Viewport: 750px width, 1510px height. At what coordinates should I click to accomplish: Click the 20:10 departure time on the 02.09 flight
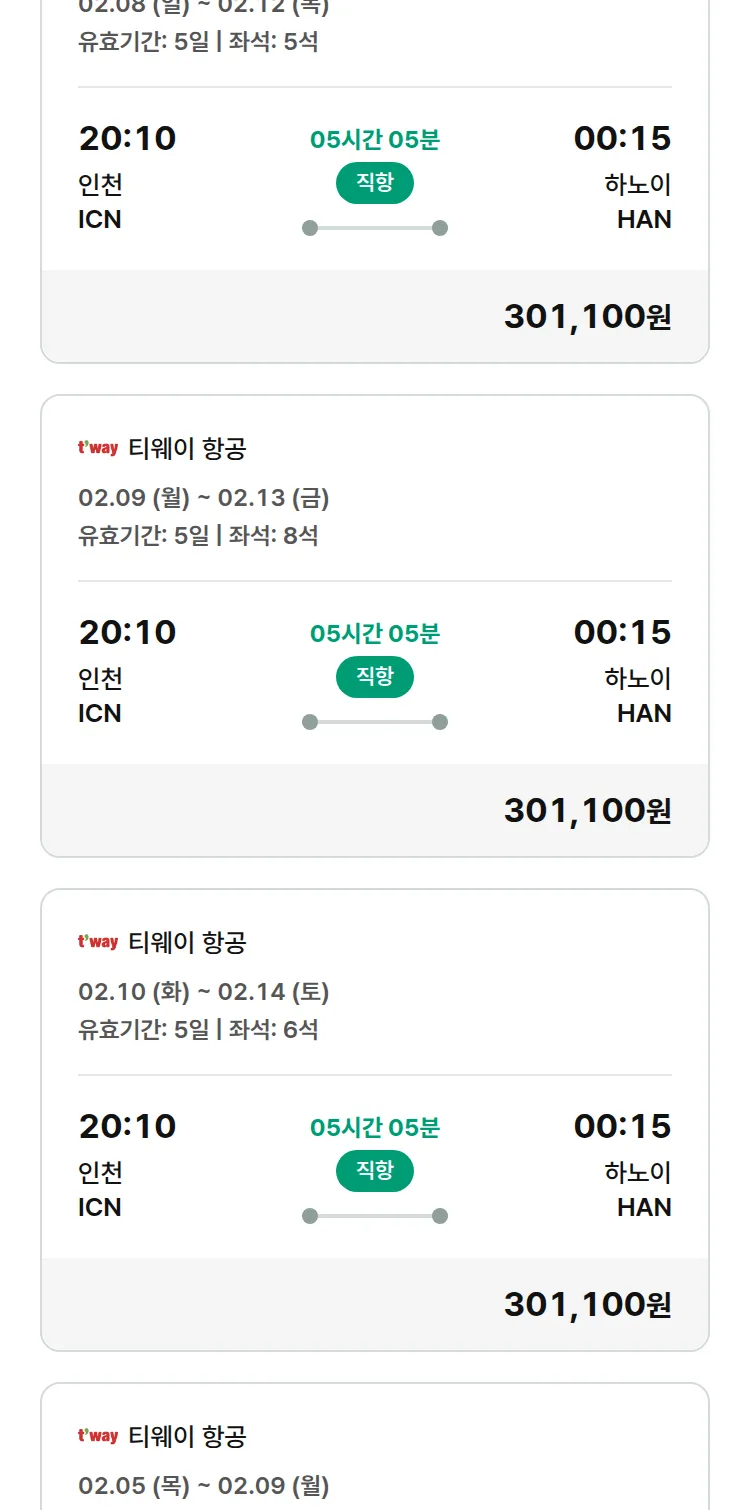(127, 632)
